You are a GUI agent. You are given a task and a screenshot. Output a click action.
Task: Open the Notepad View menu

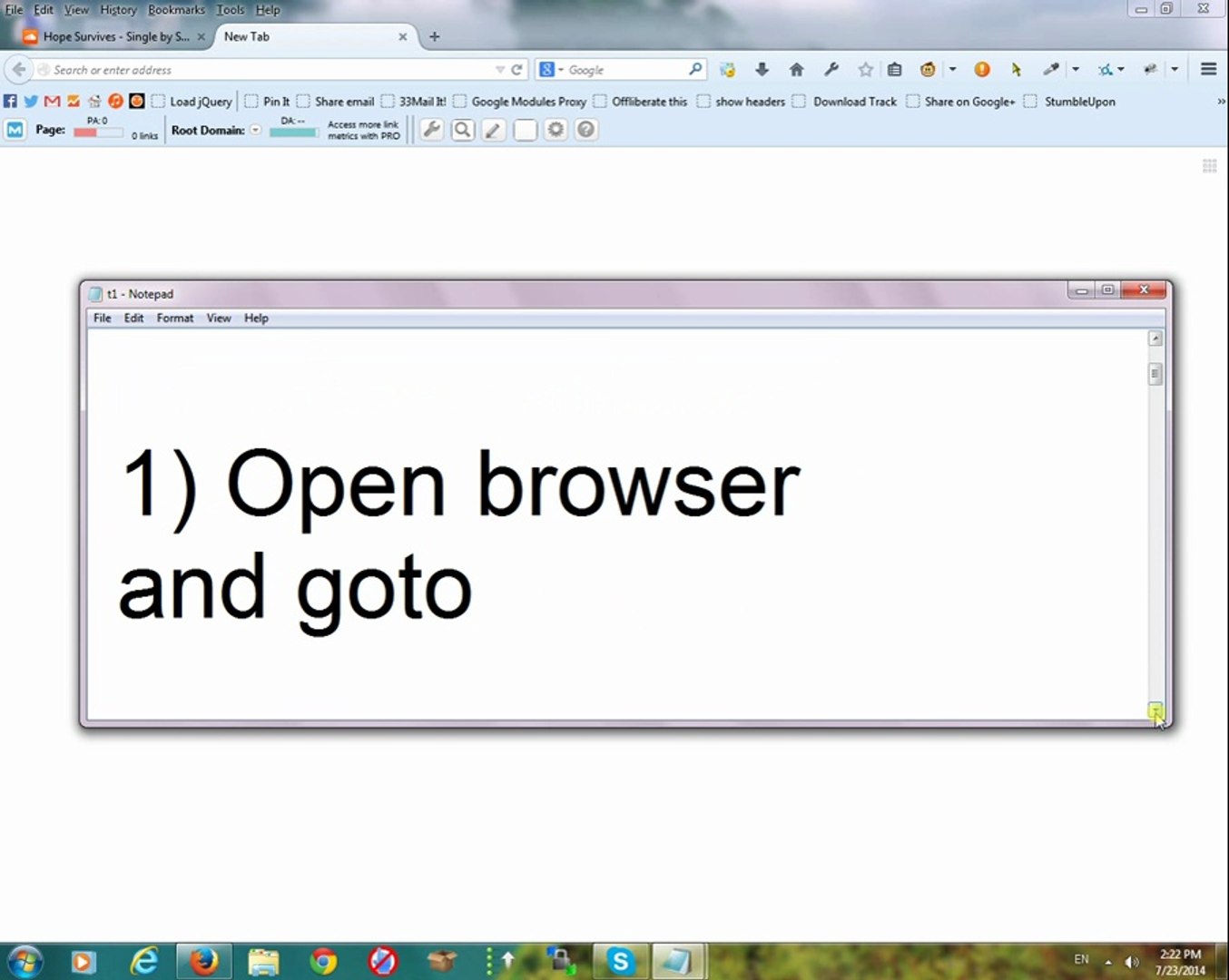[219, 318]
